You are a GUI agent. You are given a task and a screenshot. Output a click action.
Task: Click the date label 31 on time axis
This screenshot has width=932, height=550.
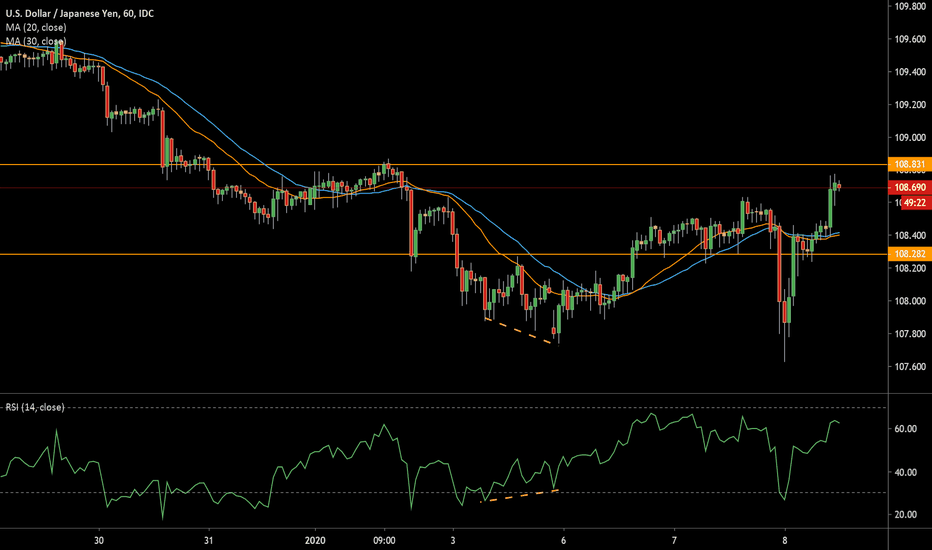coord(208,540)
